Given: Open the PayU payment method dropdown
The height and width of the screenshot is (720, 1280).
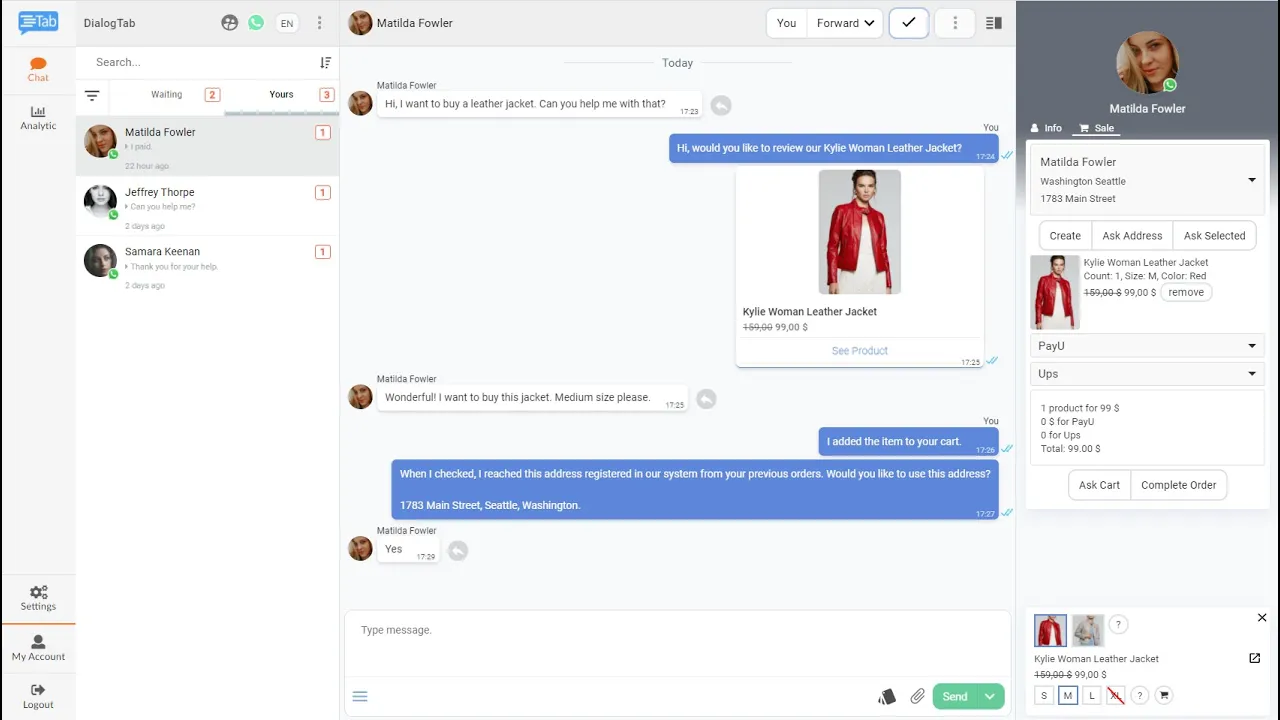Looking at the screenshot, I should coord(1148,346).
